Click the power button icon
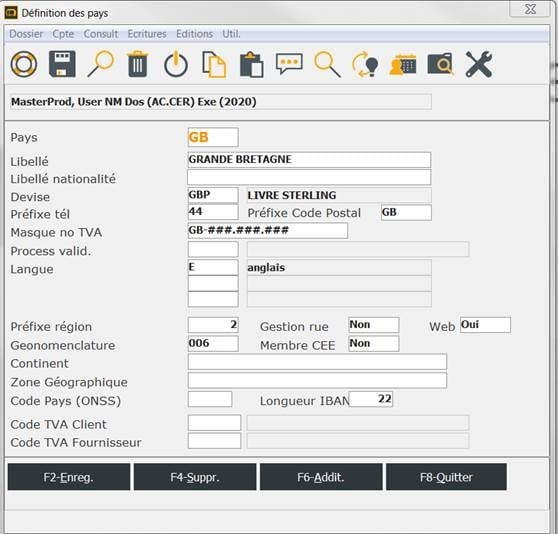 (x=176, y=64)
